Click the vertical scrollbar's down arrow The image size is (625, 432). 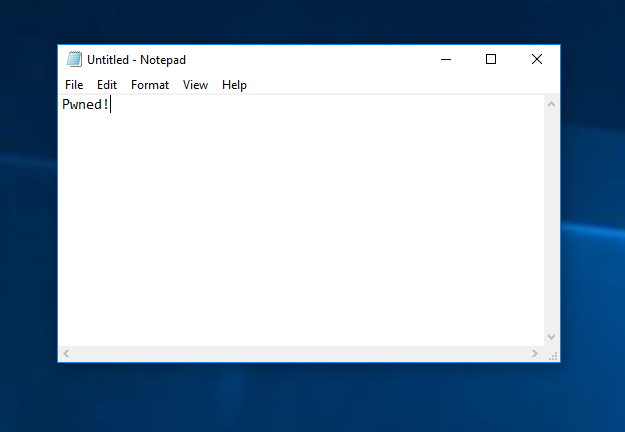[x=552, y=338]
